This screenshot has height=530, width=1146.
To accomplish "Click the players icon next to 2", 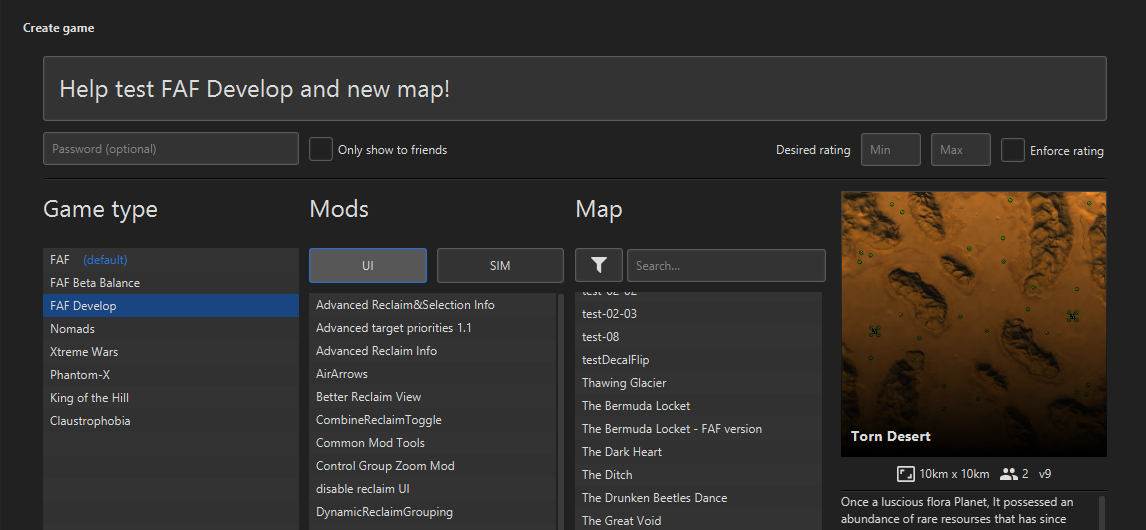I will 1009,474.
